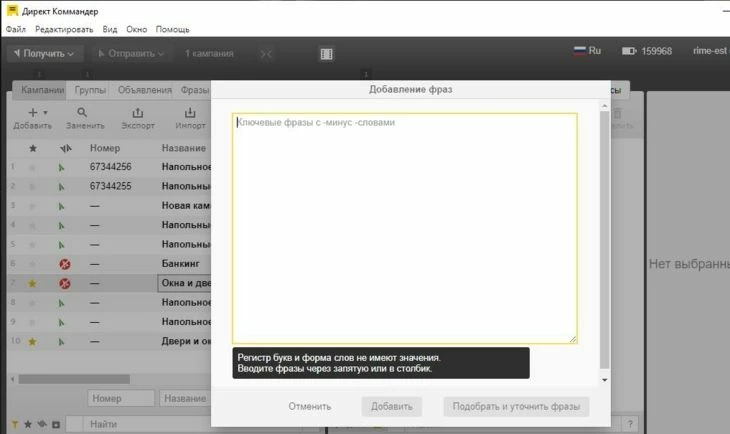Open the Редактировать menu

64,29
